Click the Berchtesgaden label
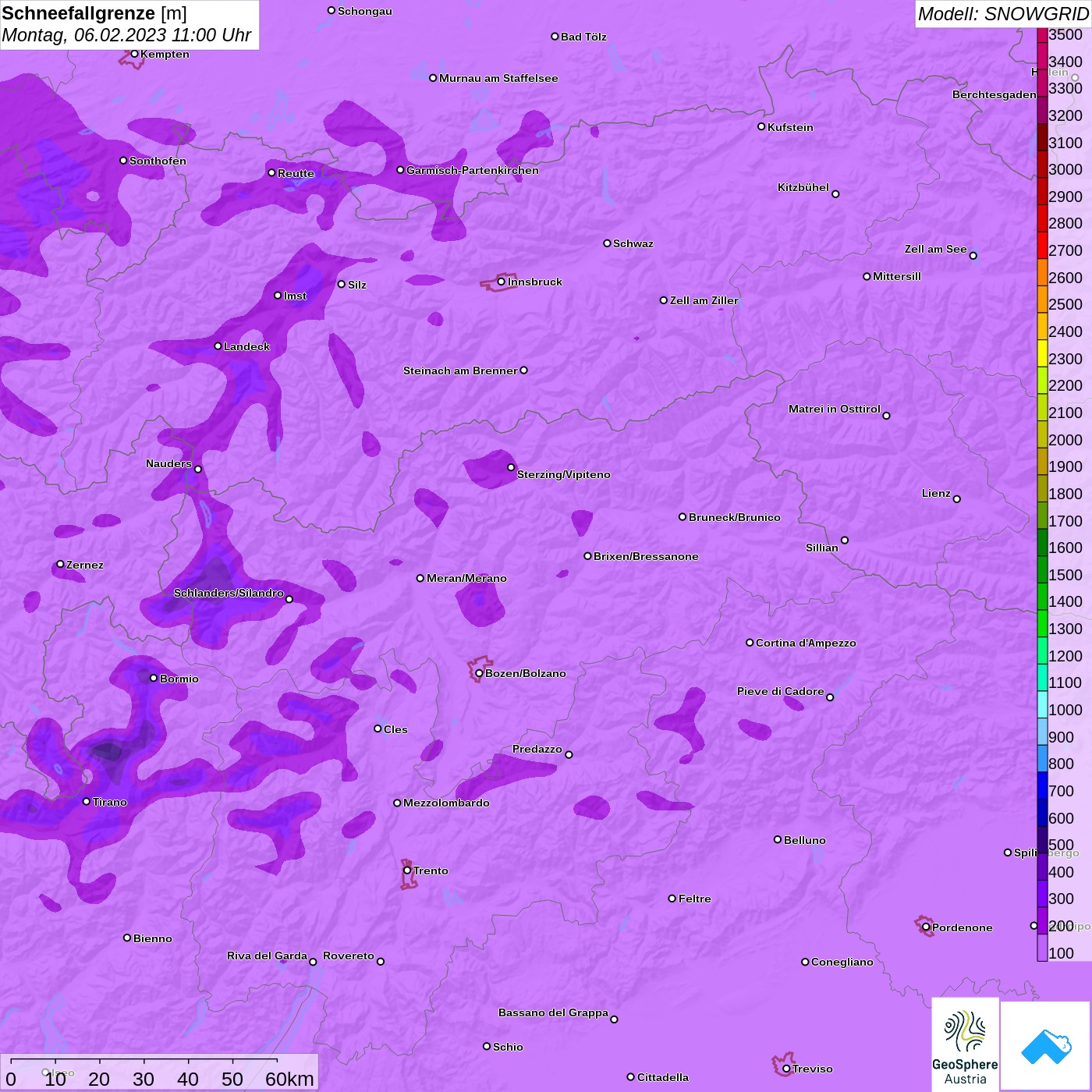The width and height of the screenshot is (1092, 1092). coord(994,94)
